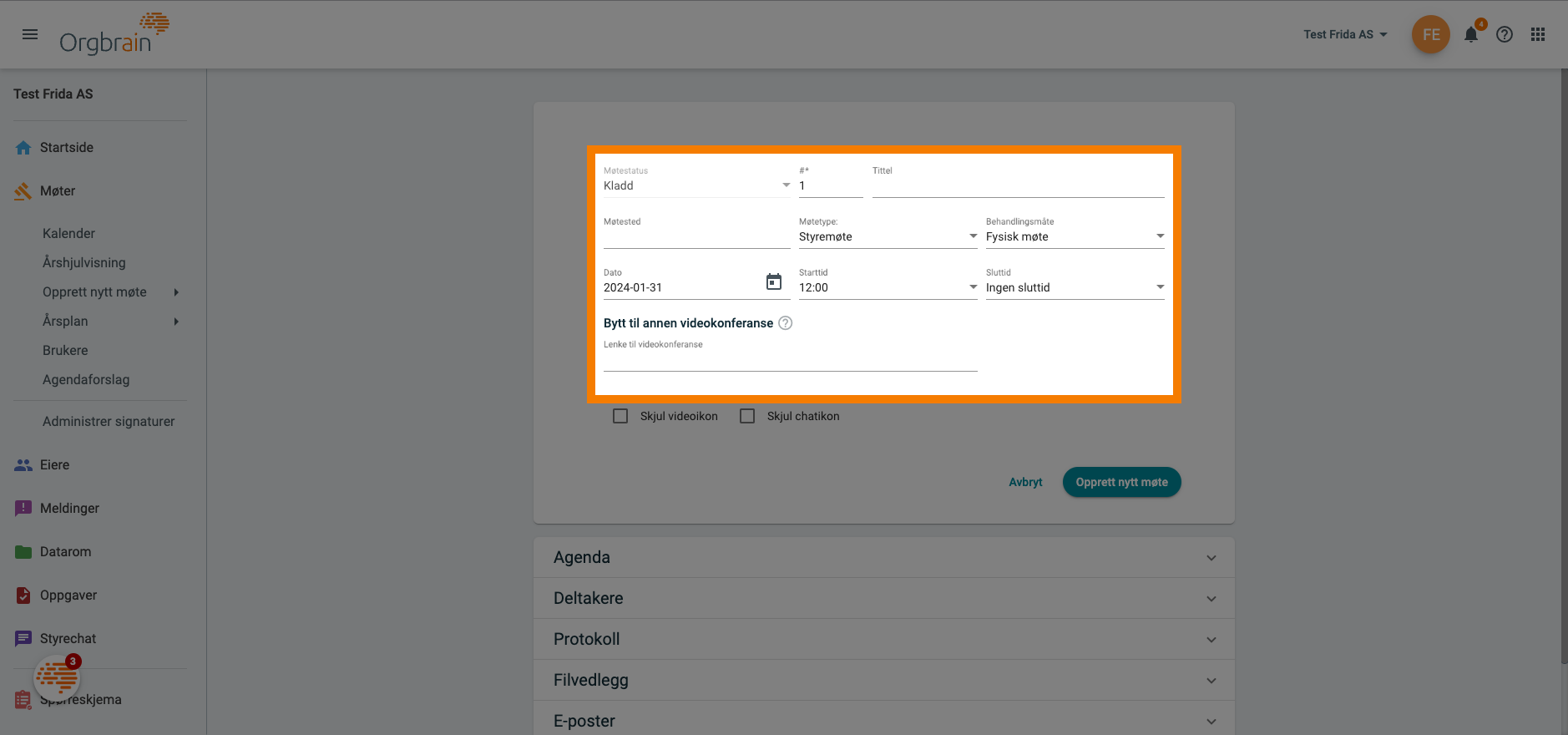The width and height of the screenshot is (1568, 735).
Task: Open the Starttid 12:00 dropdown
Action: click(888, 288)
